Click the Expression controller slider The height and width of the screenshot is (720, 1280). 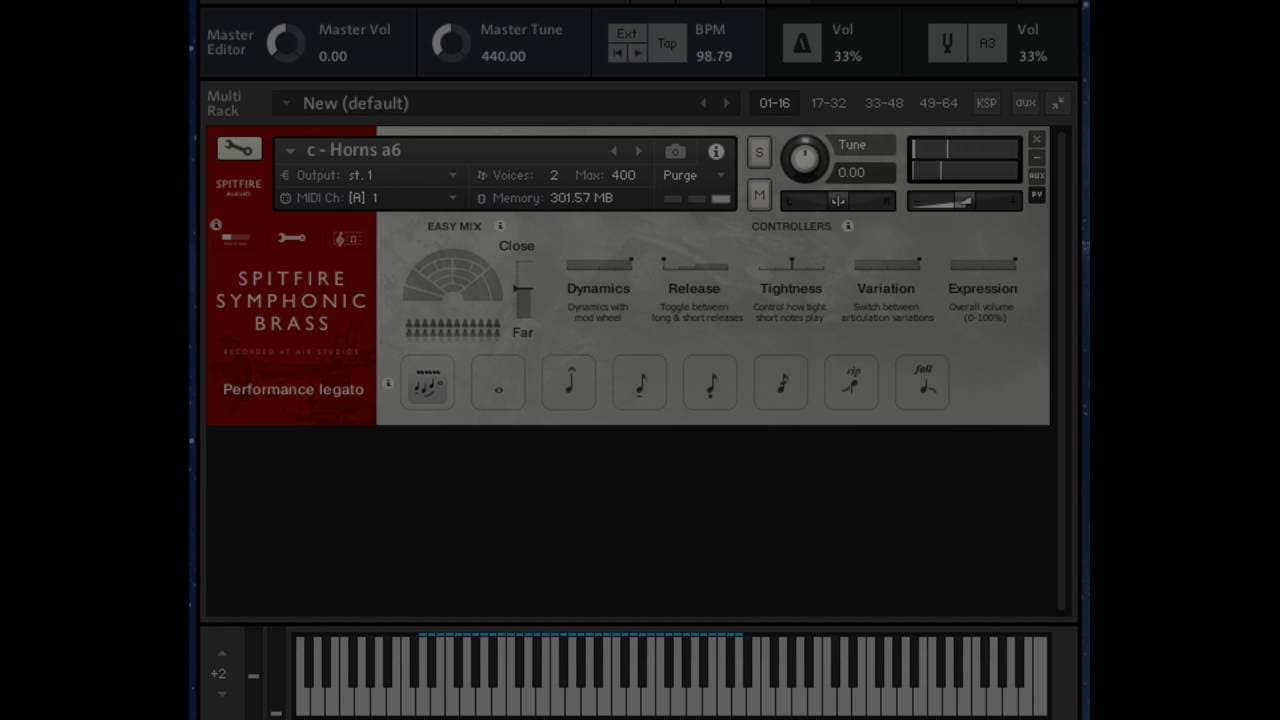(x=983, y=265)
